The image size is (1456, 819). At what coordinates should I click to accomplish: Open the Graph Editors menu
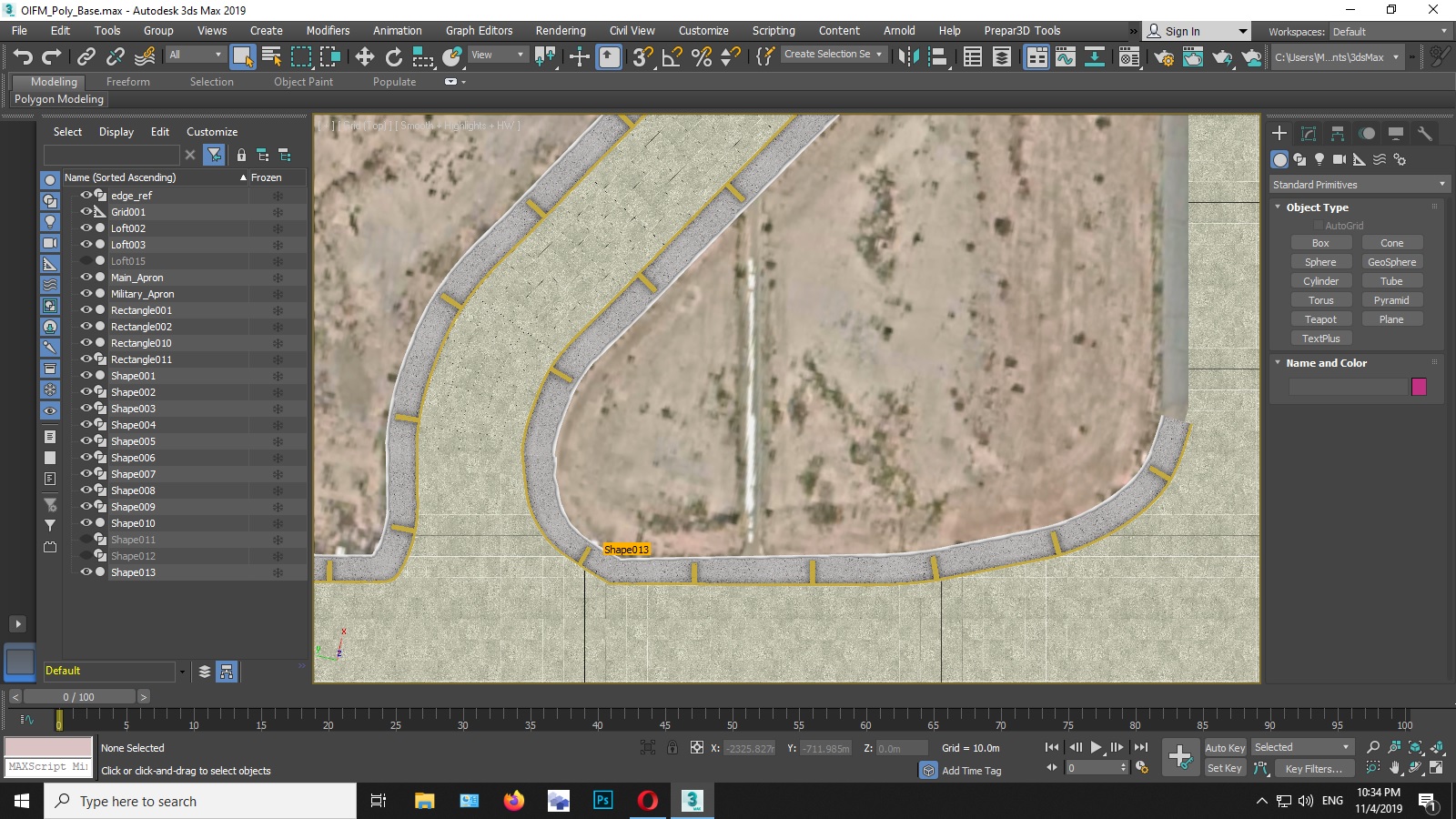coord(479,31)
